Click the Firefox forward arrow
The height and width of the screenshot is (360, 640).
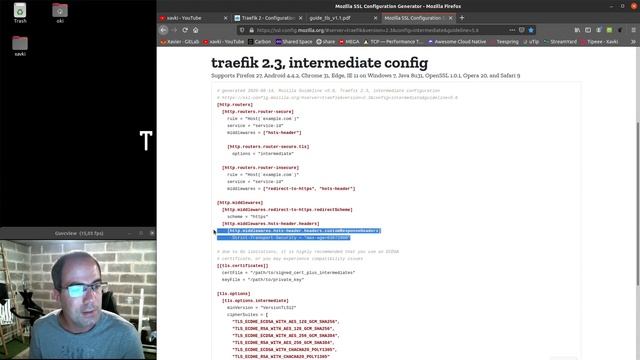point(174,30)
